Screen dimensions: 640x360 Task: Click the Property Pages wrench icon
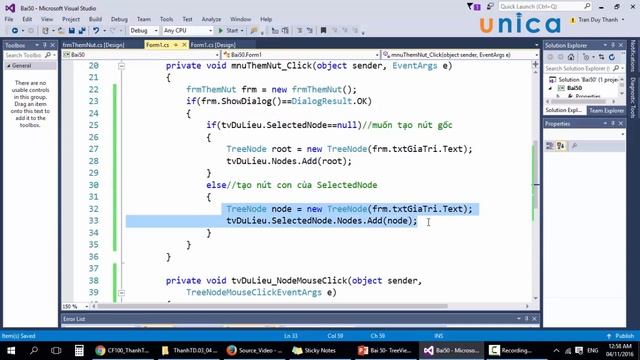tap(574, 146)
